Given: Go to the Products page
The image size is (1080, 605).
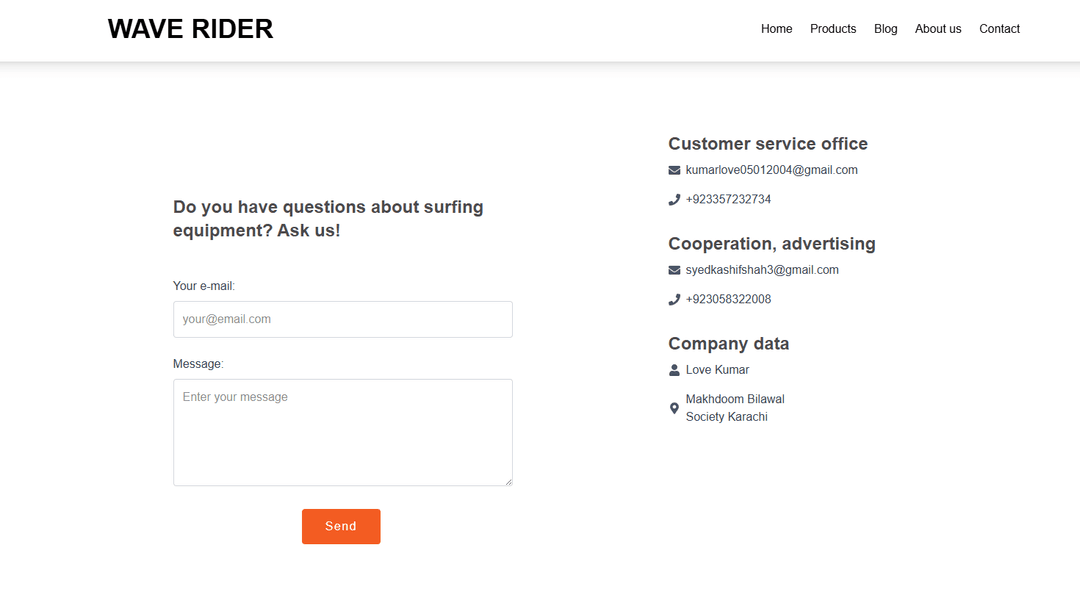Looking at the screenshot, I should pyautogui.click(x=833, y=29).
